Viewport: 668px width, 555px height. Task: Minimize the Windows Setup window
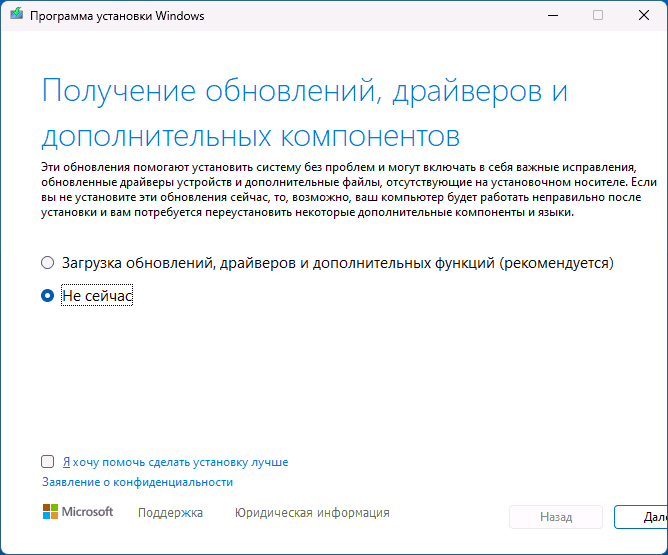[552, 15]
